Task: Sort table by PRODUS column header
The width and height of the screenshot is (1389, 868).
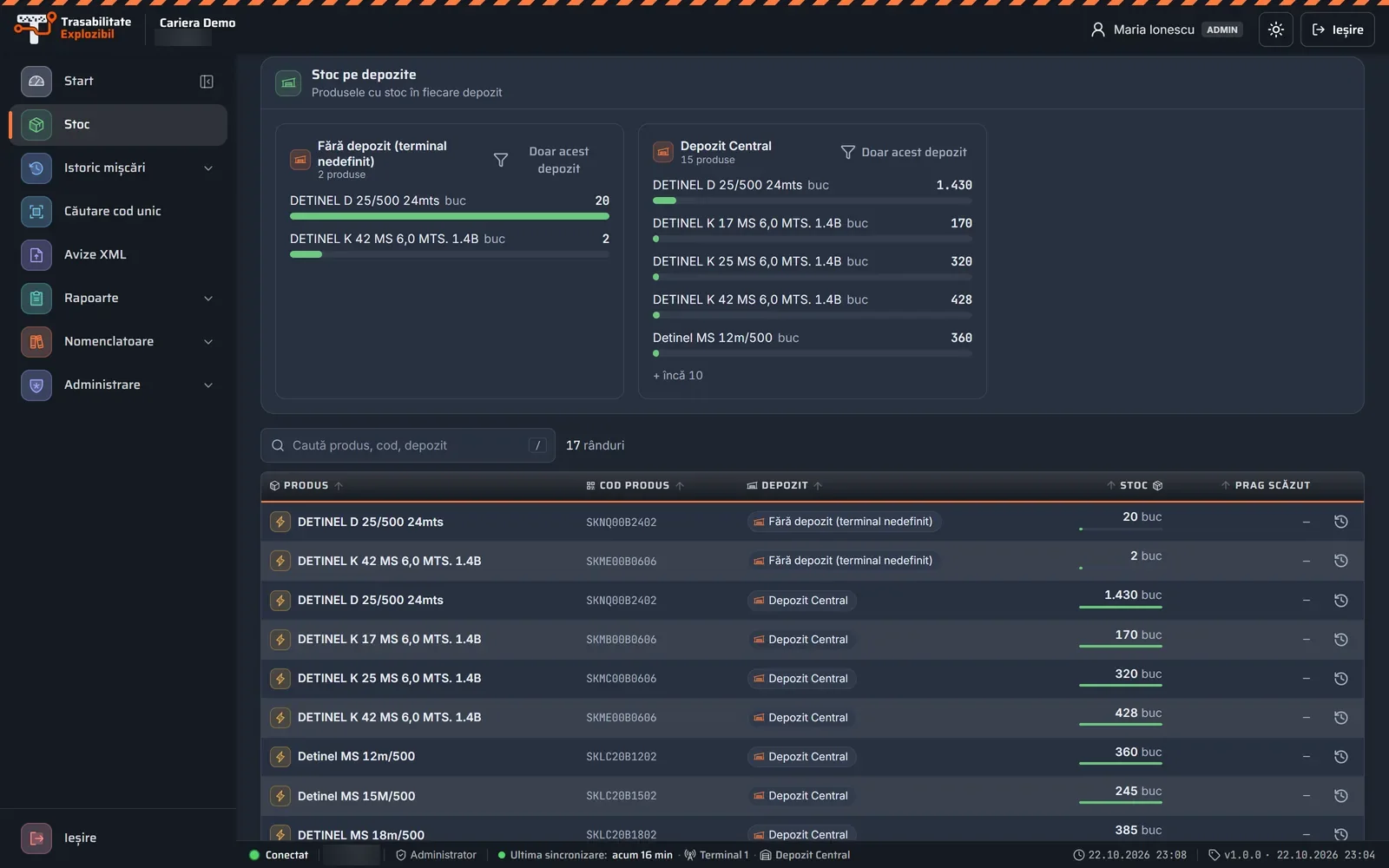Action: point(306,486)
